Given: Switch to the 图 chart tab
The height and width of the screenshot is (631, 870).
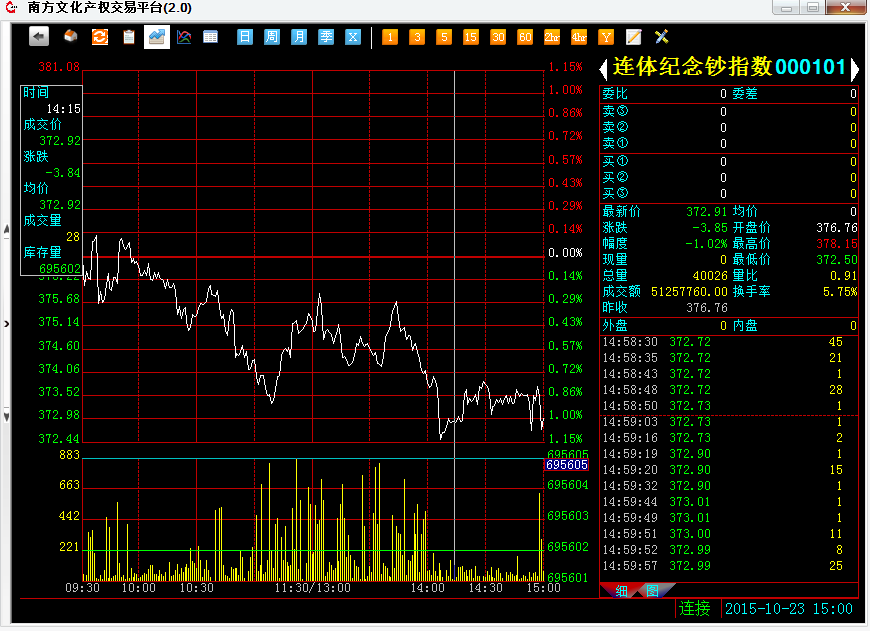Looking at the screenshot, I should coord(651,591).
